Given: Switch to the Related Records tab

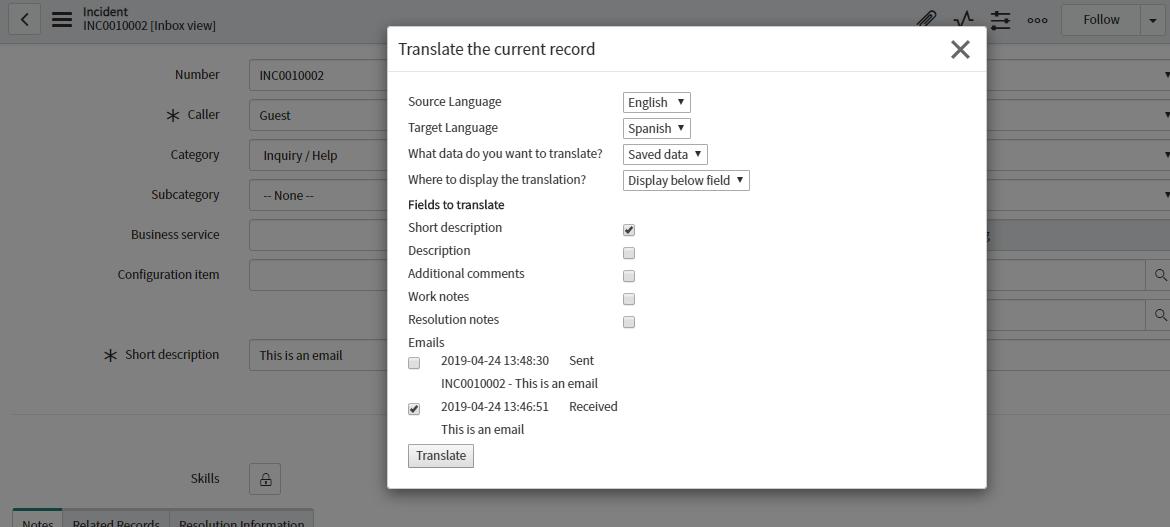Looking at the screenshot, I should 116,520.
